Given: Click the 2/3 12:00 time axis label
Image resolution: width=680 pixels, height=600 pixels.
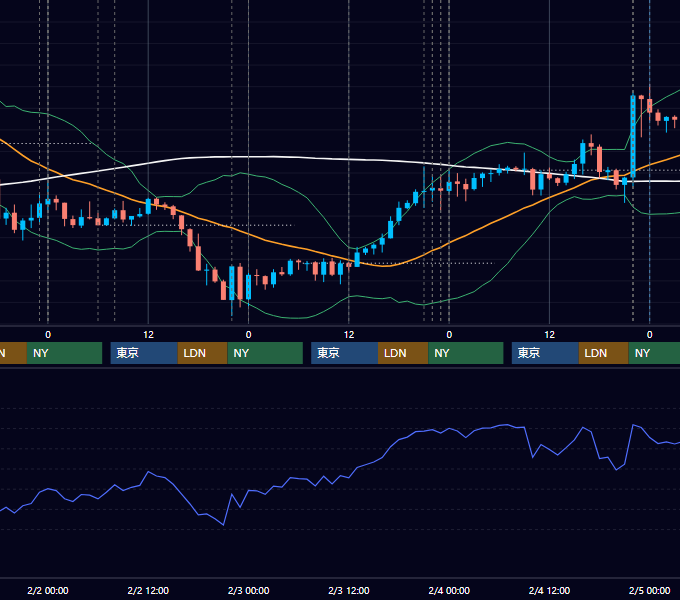Looking at the screenshot, I should [x=349, y=590].
